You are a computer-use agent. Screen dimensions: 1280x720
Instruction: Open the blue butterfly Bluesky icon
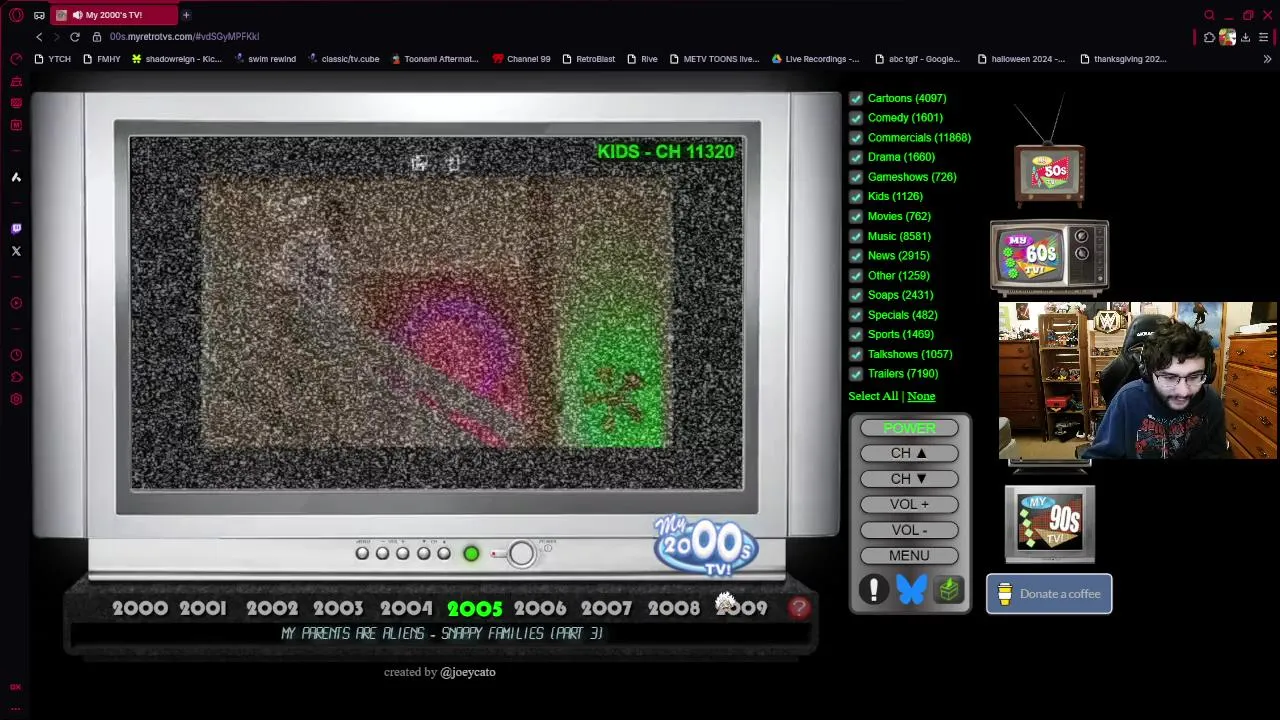coord(911,590)
